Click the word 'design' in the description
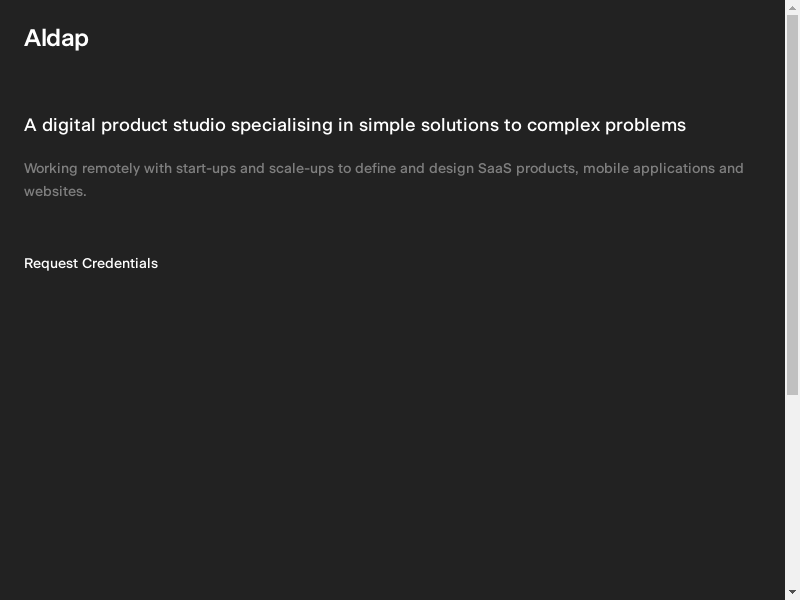 click(451, 168)
